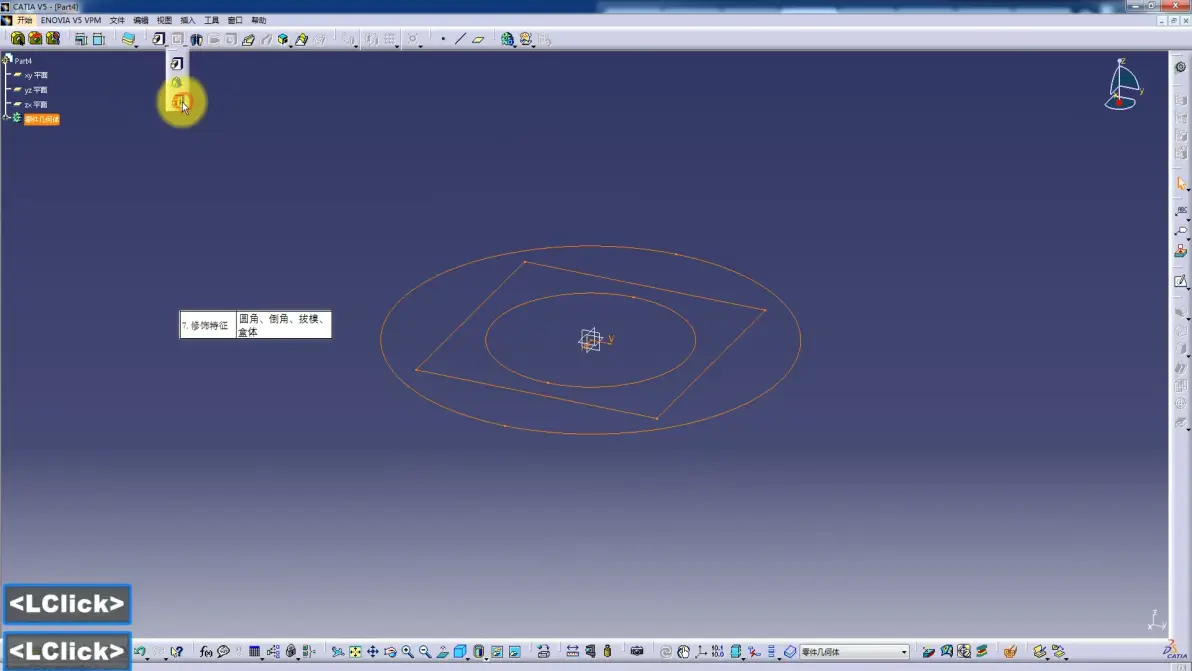Open the 编辑 menu
This screenshot has height=671, width=1192.
[x=141, y=21]
